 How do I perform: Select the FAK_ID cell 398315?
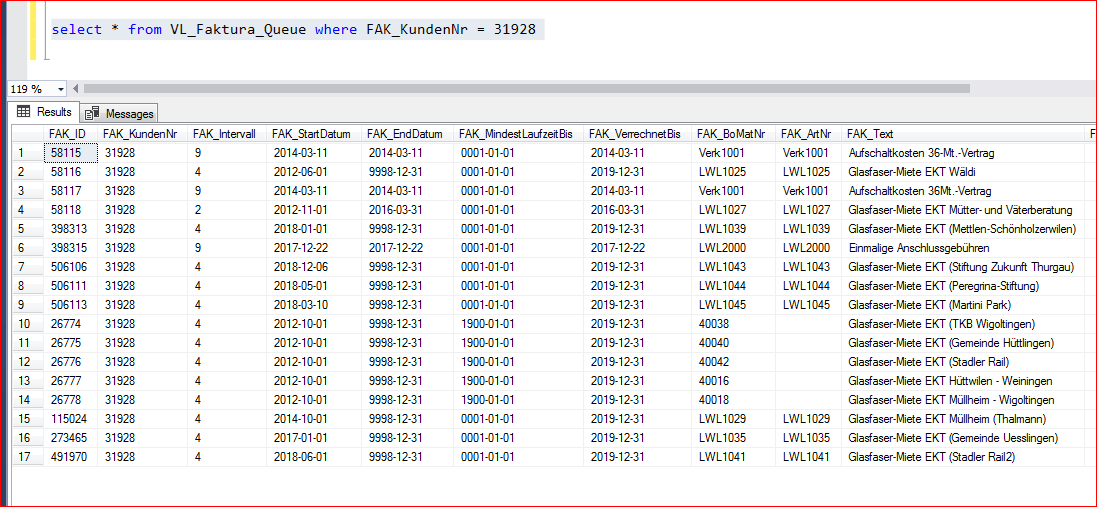click(x=71, y=248)
